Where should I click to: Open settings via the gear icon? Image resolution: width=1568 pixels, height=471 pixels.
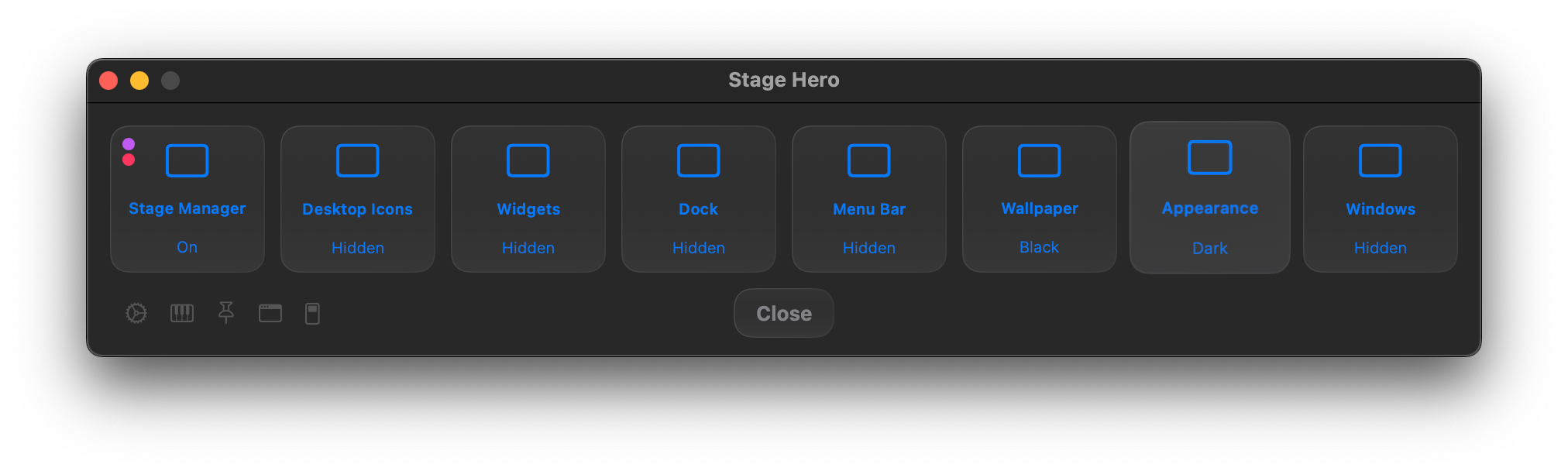point(136,313)
